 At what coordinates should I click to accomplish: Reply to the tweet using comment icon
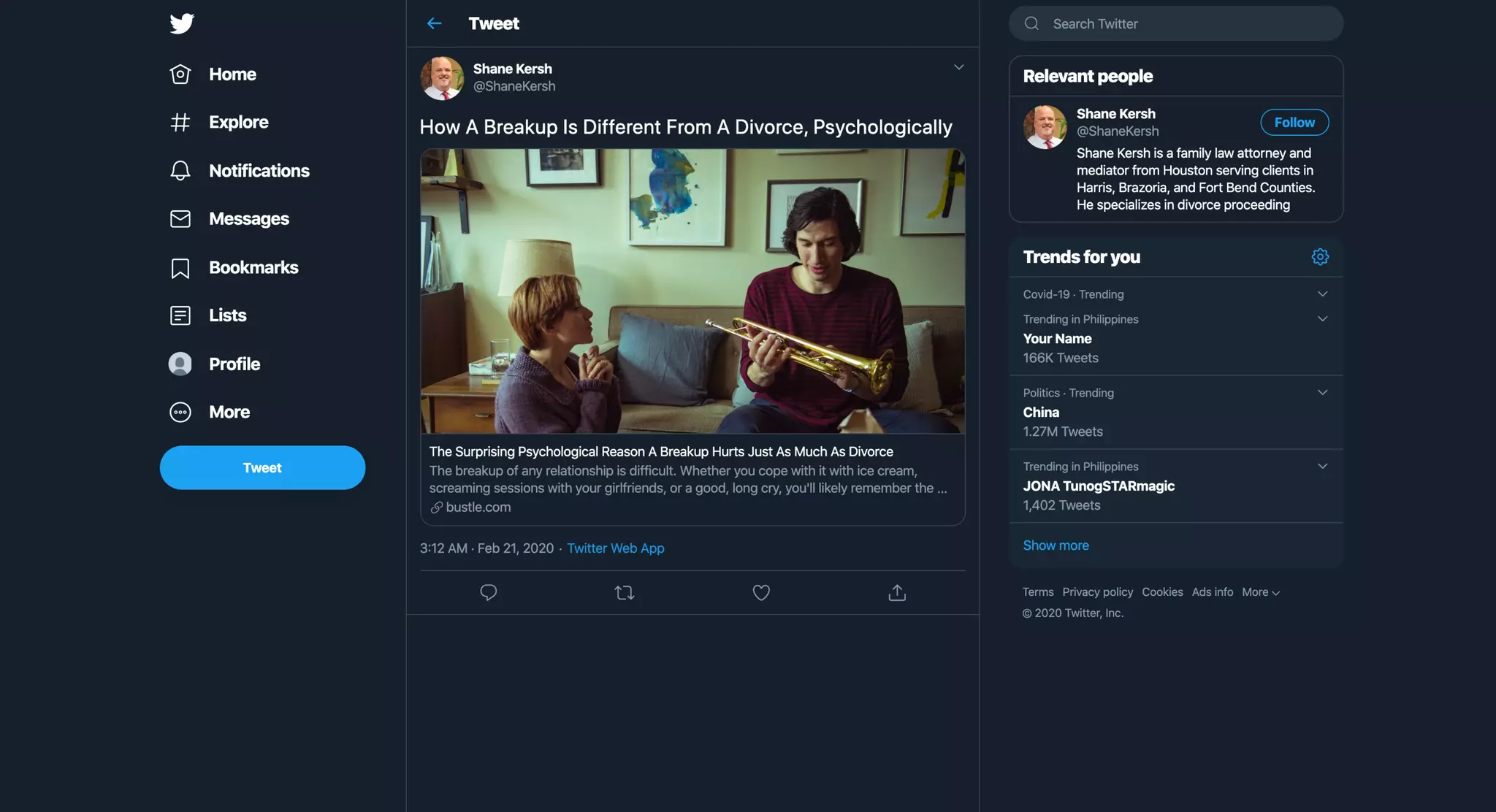(x=488, y=592)
